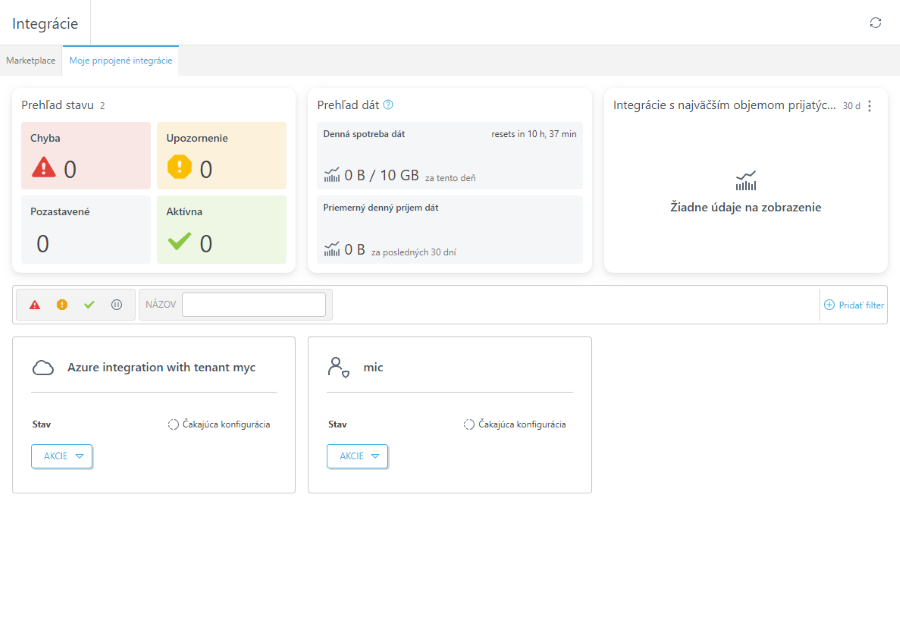Click the cloud icon of the Azure integration
The width and height of the screenshot is (900, 633).
point(43,367)
